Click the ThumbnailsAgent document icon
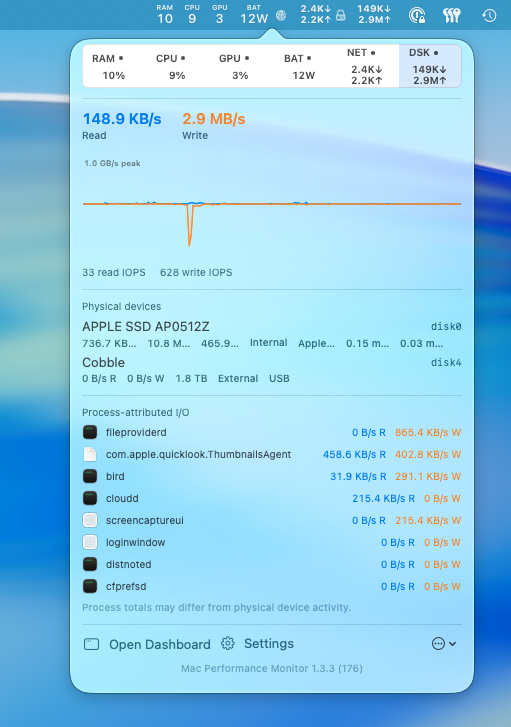The width and height of the screenshot is (511, 727). tap(90, 454)
